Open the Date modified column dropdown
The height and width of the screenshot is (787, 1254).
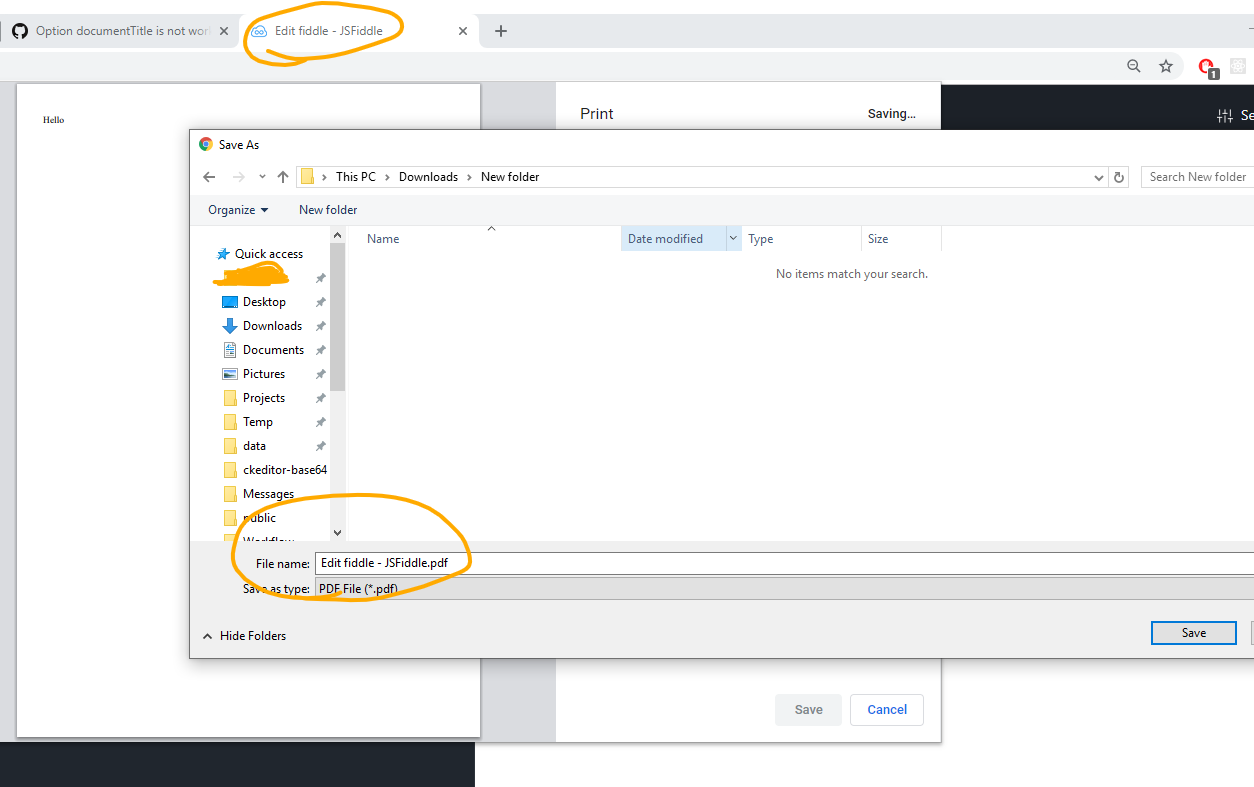(x=733, y=238)
